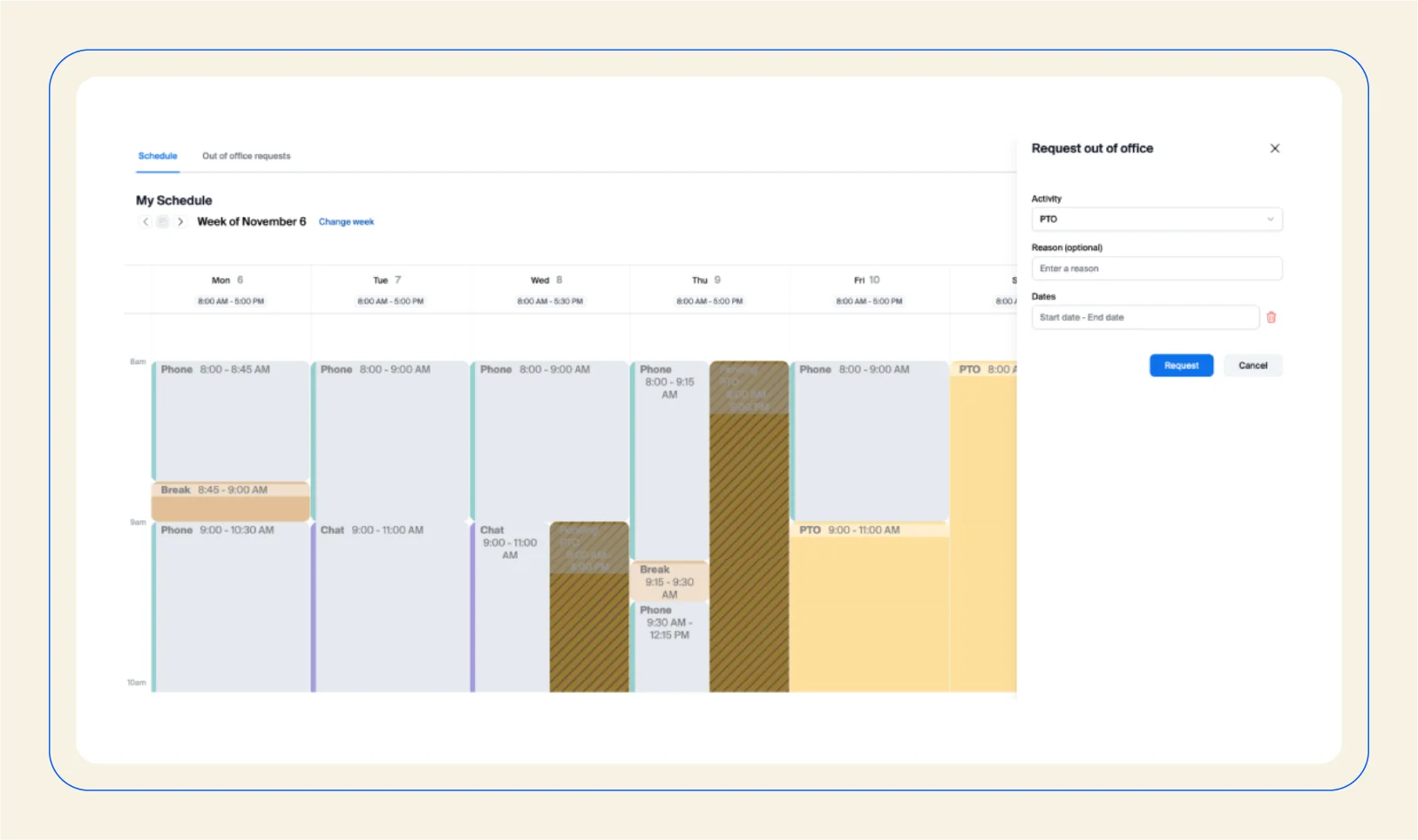
Task: Open the Start date - End date picker
Action: (x=1144, y=317)
